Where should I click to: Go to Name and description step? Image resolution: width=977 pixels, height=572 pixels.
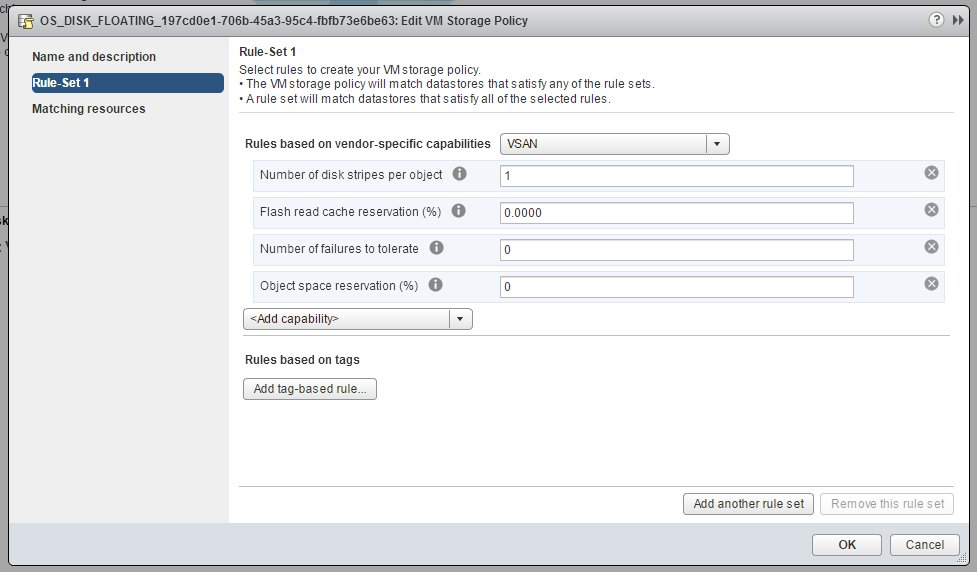pos(94,57)
